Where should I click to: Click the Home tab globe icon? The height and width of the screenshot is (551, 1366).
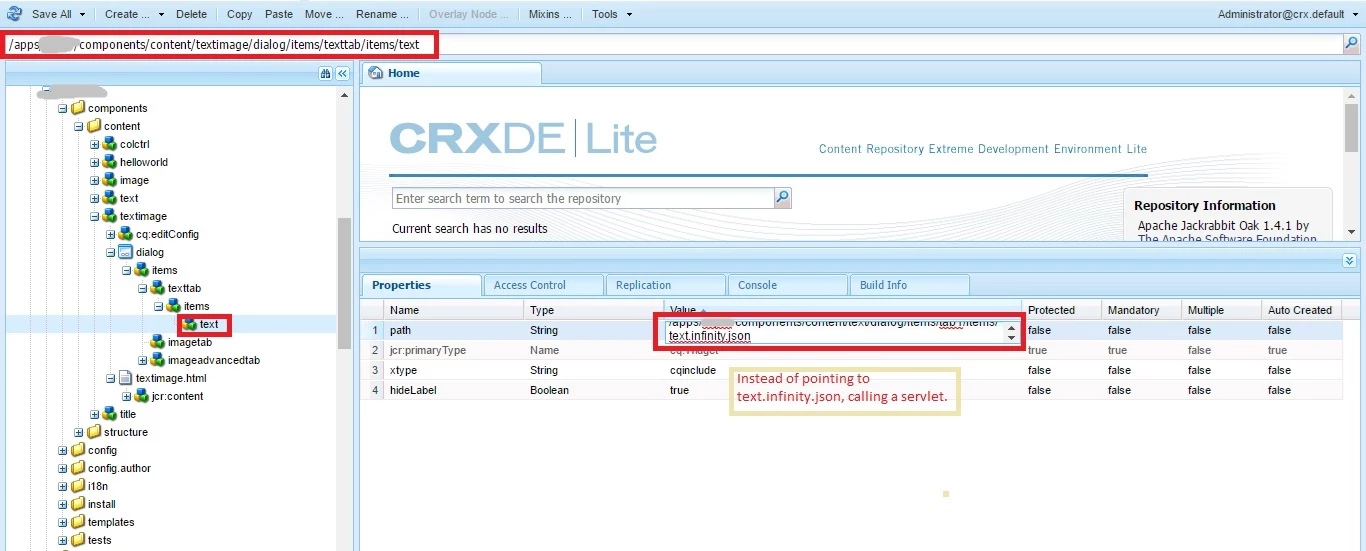[x=376, y=73]
